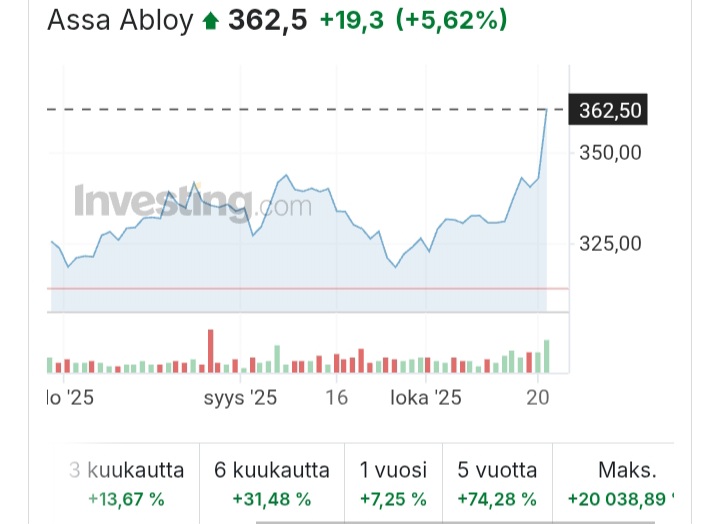Screen dimensions: 720x524
Task: Click the green up arrow icon
Action: click(210, 20)
